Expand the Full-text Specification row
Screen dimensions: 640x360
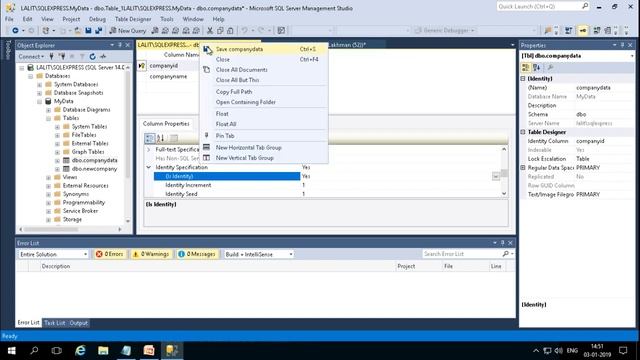(x=149, y=150)
